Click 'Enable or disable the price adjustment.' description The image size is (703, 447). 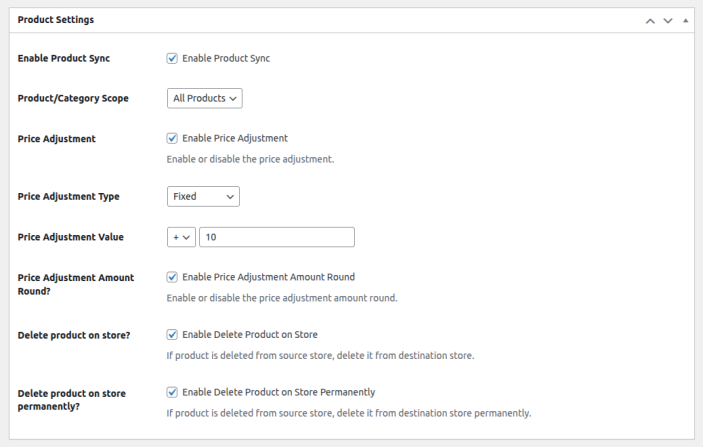(250, 159)
